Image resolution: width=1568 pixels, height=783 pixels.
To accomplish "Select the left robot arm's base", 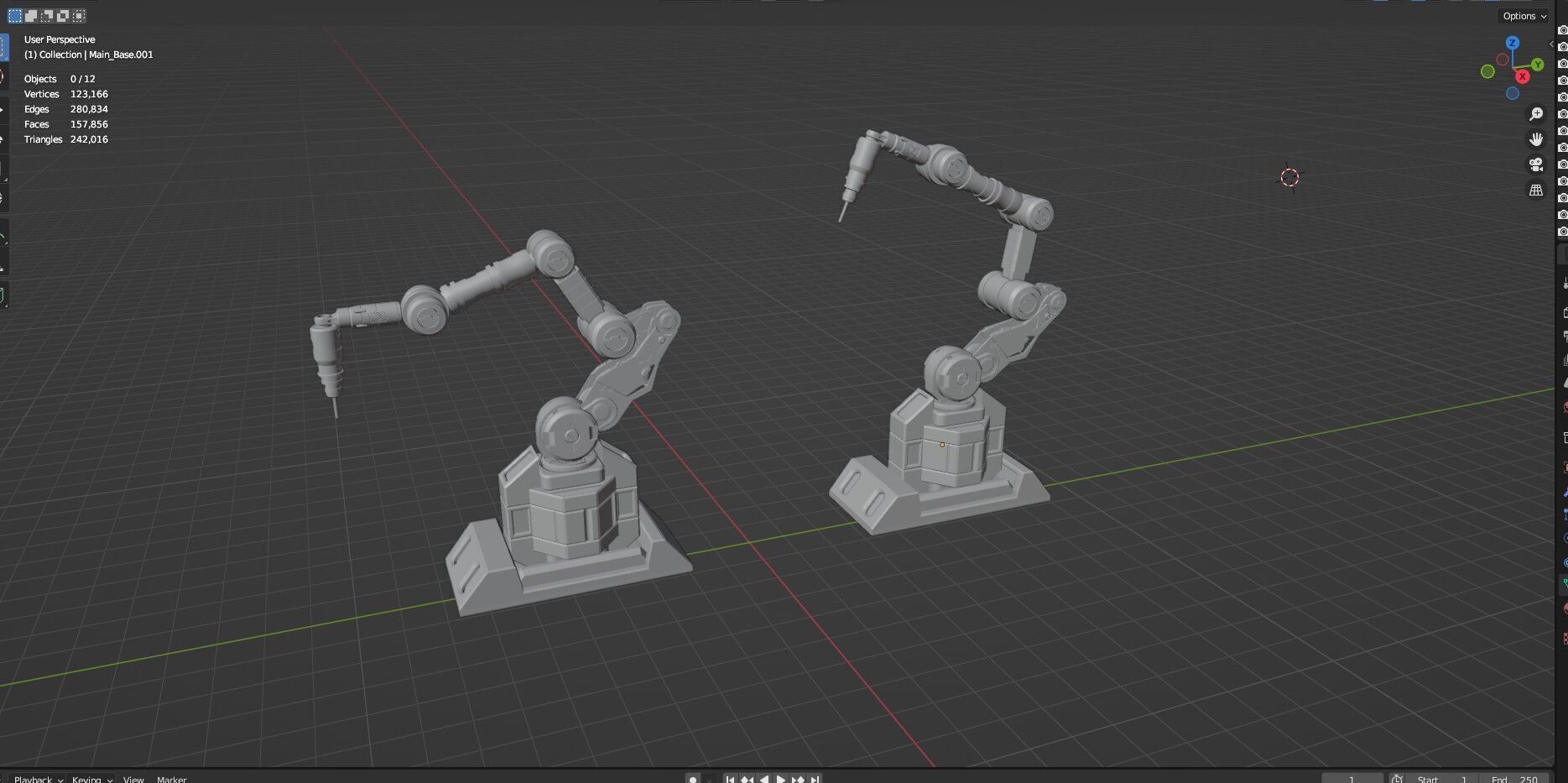I will (568, 536).
